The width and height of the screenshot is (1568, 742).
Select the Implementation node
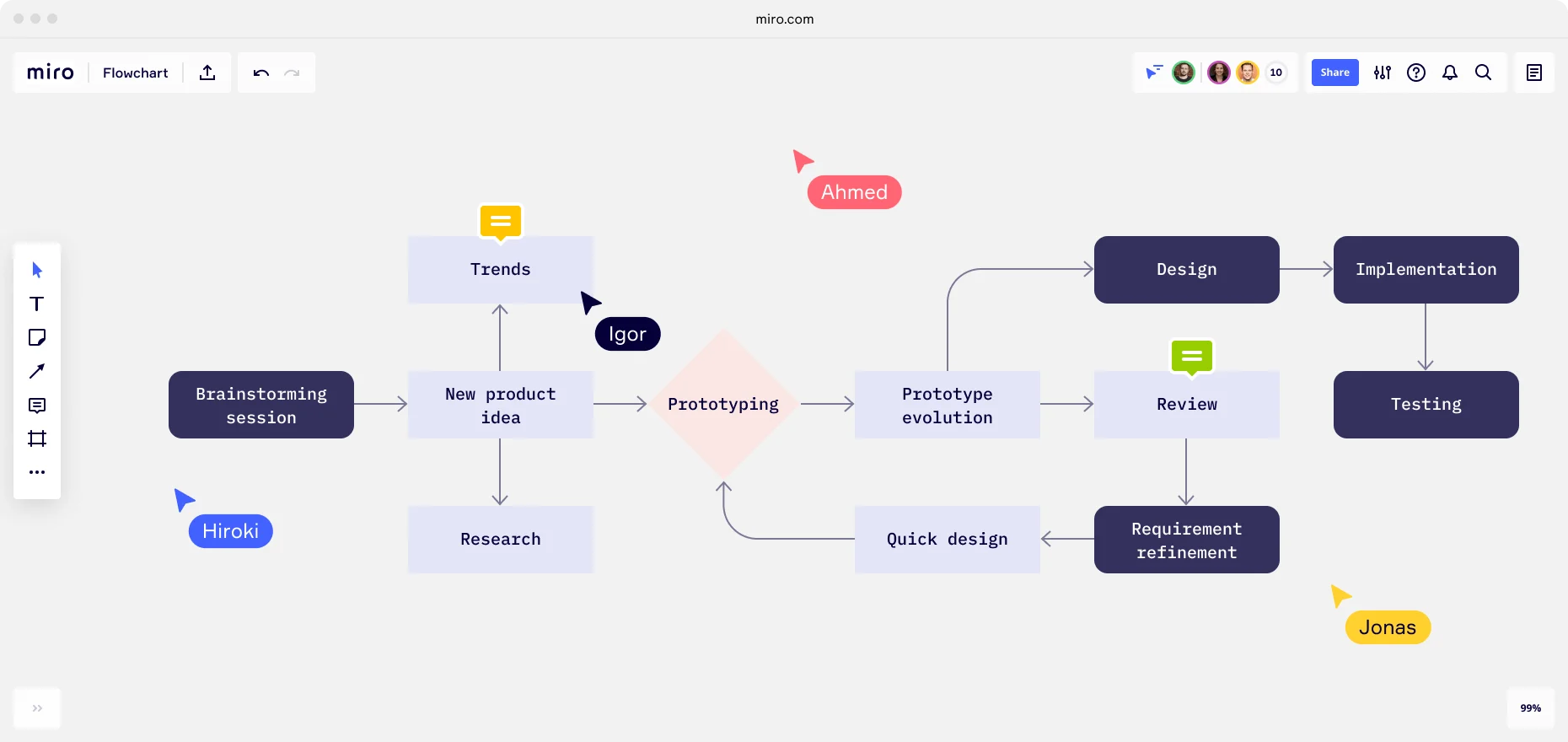(x=1426, y=270)
